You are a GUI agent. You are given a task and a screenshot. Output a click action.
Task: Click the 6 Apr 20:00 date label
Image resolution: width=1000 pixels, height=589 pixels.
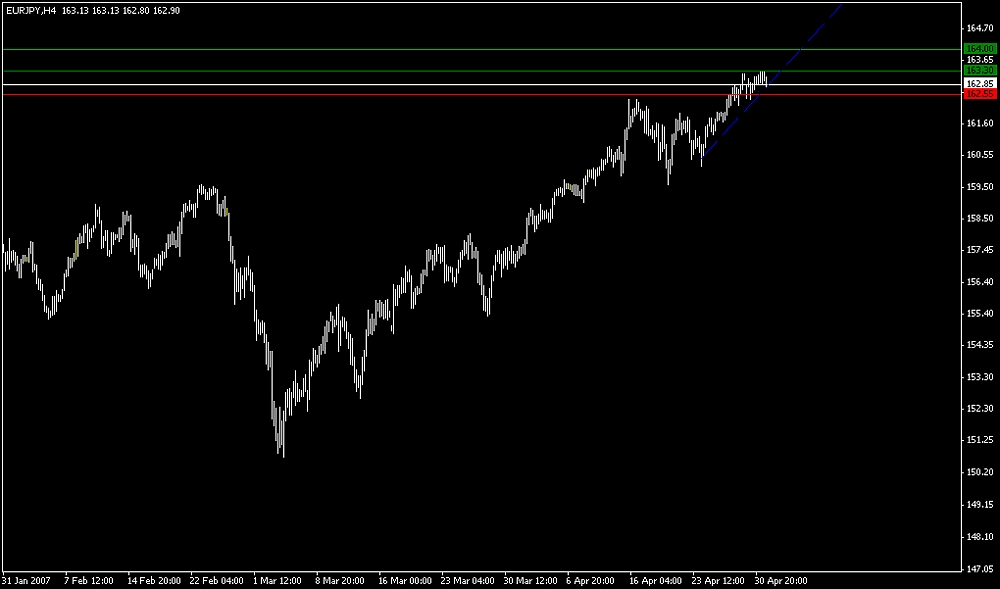591,581
